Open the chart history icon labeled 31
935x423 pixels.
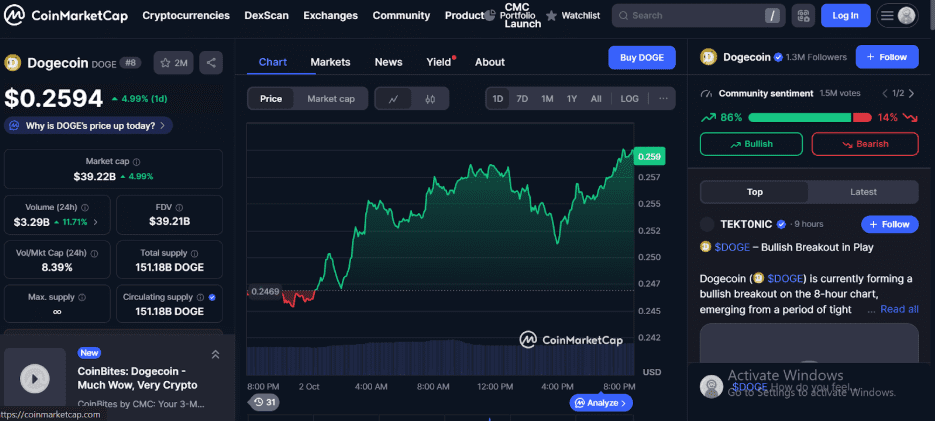coord(265,402)
